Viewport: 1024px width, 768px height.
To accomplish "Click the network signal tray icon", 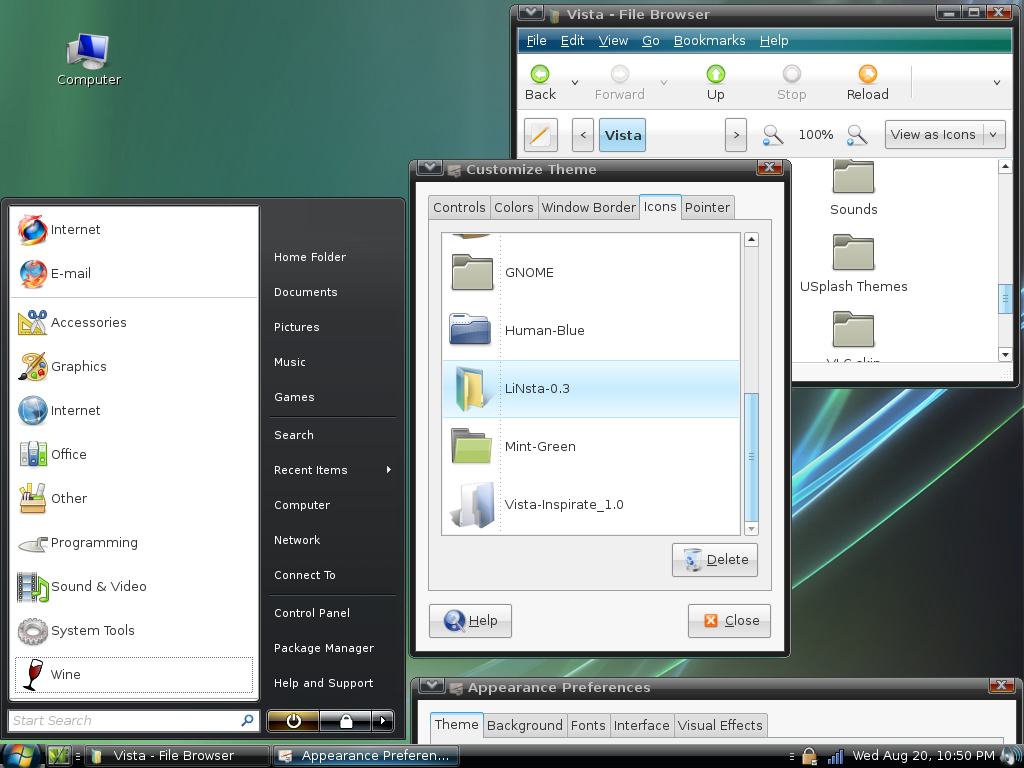I will 835,756.
